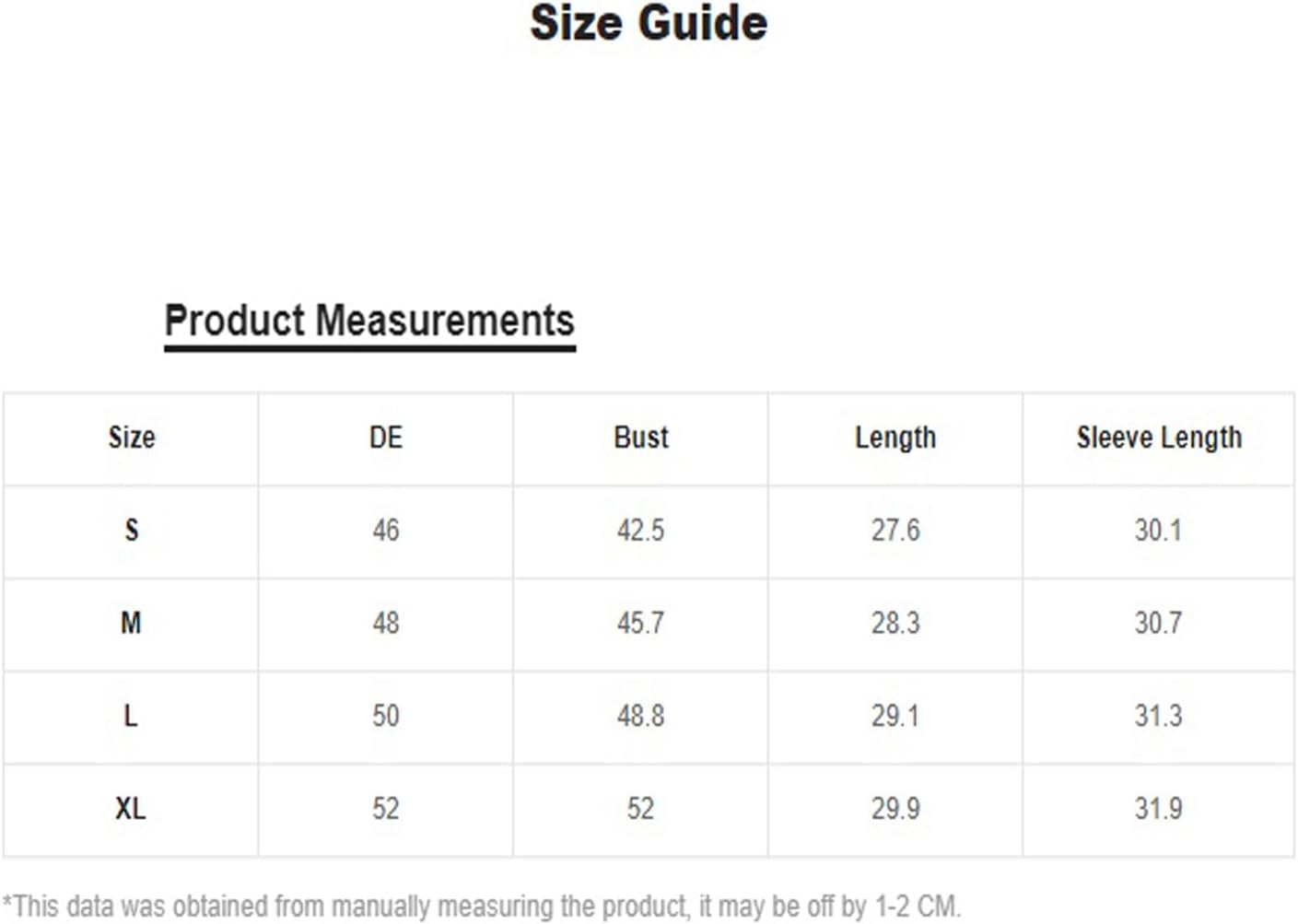Click the Length column header

[895, 438]
